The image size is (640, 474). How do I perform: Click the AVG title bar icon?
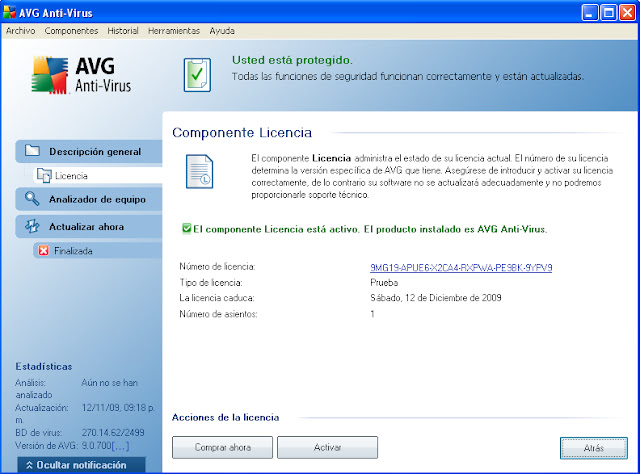click(9, 12)
